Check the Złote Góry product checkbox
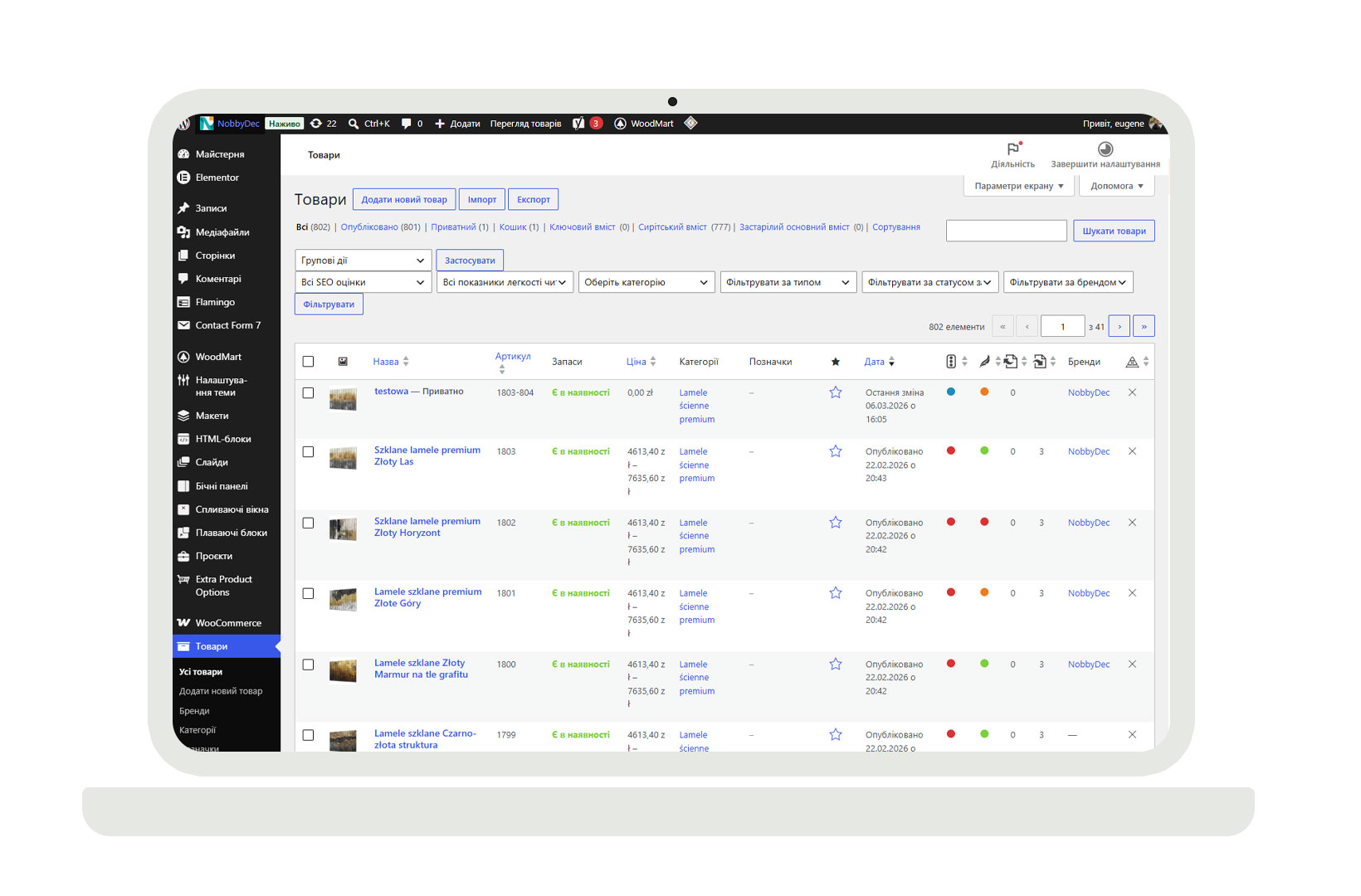 [308, 594]
